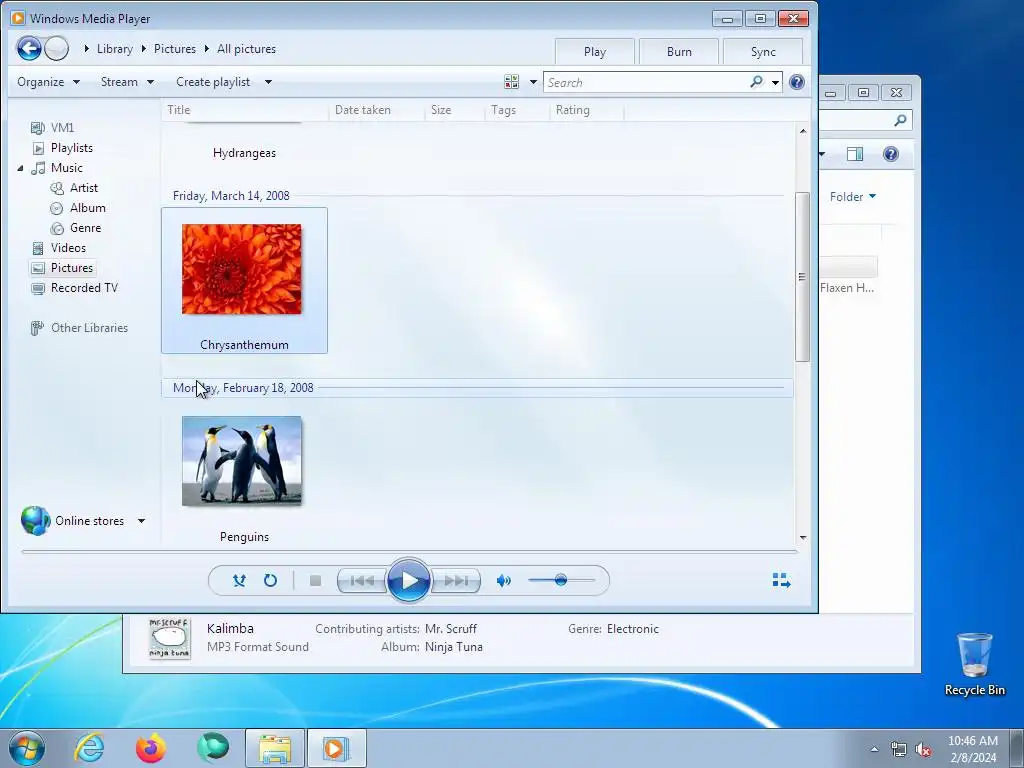Switch to the Sync tab
This screenshot has width=1024, height=768.
(763, 52)
